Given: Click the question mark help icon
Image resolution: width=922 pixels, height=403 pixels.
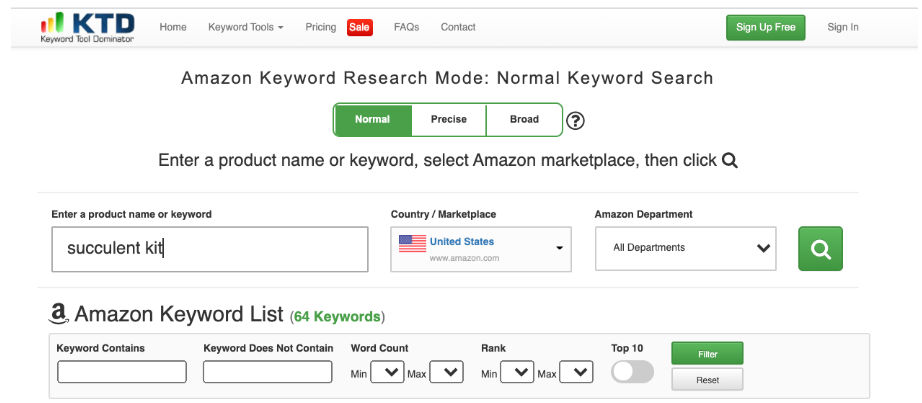Looking at the screenshot, I should 575,121.
